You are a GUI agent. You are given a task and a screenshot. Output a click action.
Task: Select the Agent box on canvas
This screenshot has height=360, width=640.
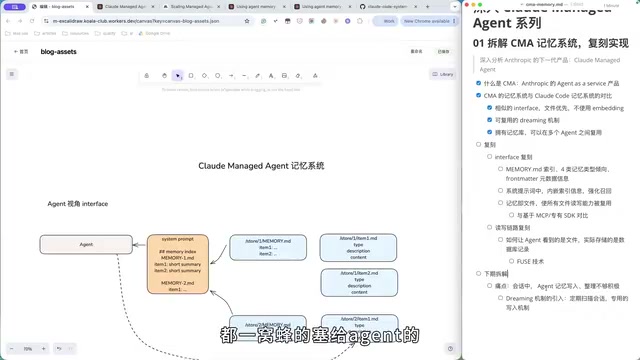click(x=86, y=244)
